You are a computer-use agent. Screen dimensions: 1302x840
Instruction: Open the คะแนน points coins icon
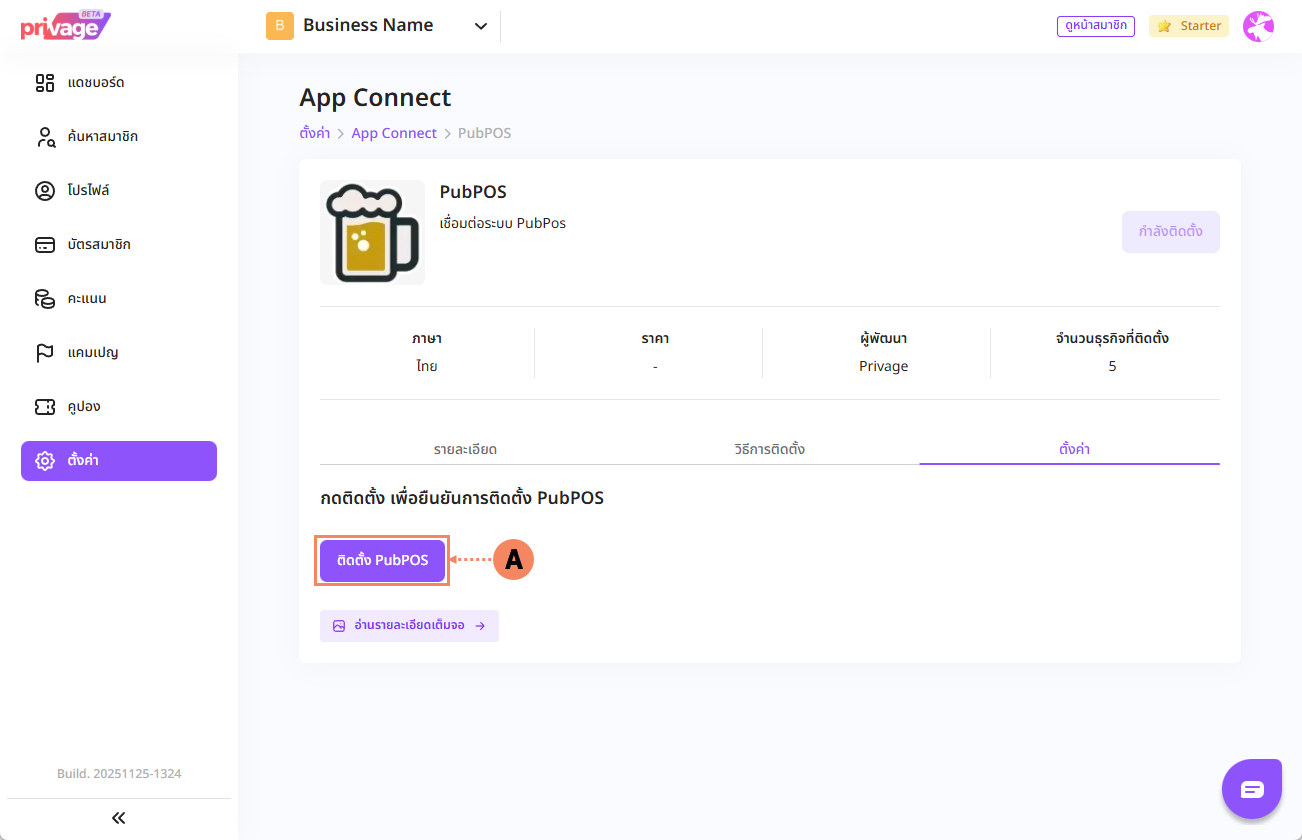(x=45, y=299)
